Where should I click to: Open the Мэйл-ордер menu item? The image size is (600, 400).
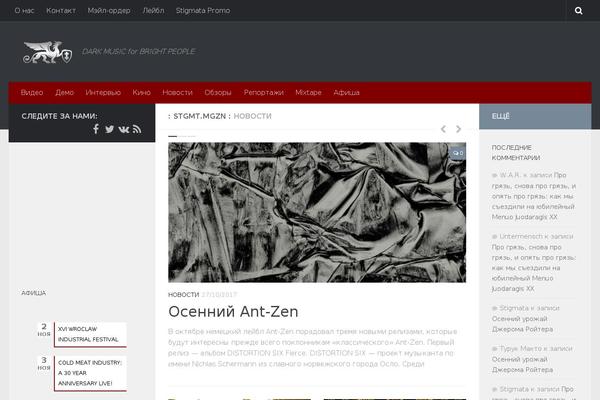point(109,11)
